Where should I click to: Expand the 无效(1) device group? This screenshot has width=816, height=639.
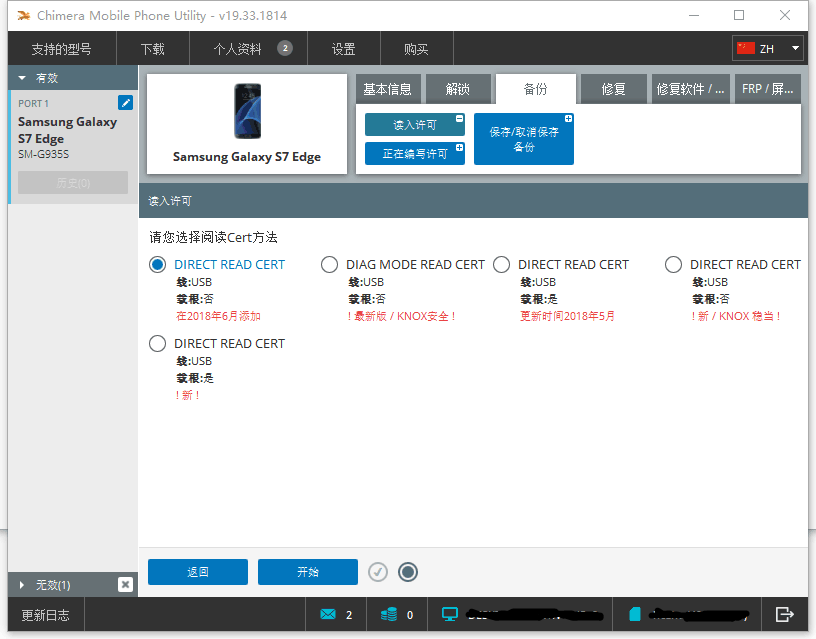pos(22,585)
